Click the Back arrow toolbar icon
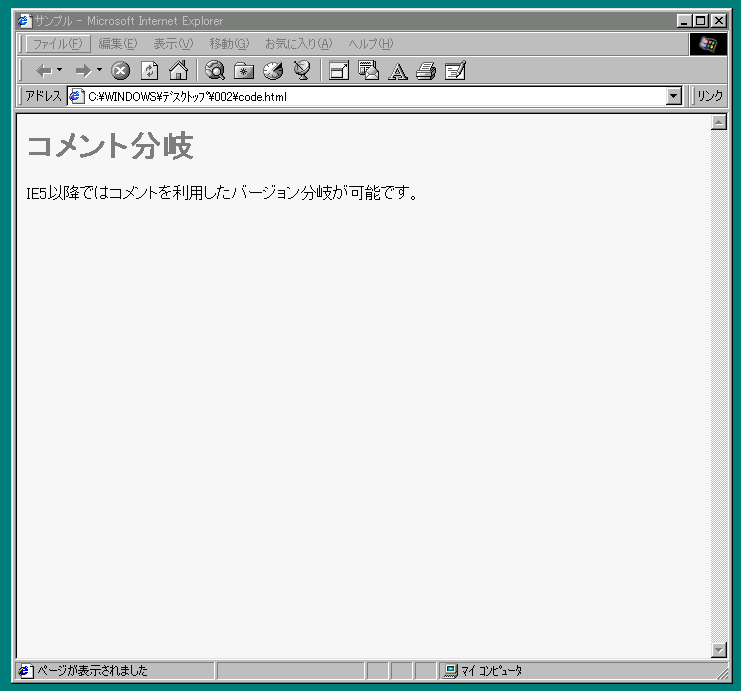This screenshot has height=691, width=741. coord(44,71)
